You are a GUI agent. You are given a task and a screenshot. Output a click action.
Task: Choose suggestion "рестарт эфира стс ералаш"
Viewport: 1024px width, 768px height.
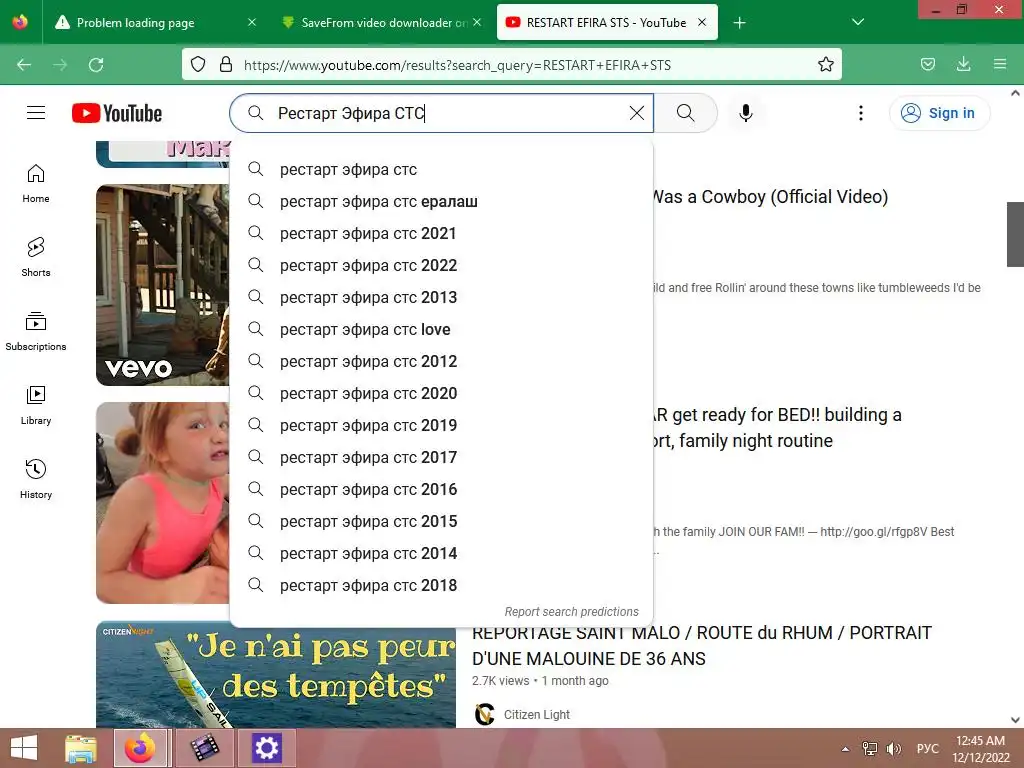[x=441, y=201]
